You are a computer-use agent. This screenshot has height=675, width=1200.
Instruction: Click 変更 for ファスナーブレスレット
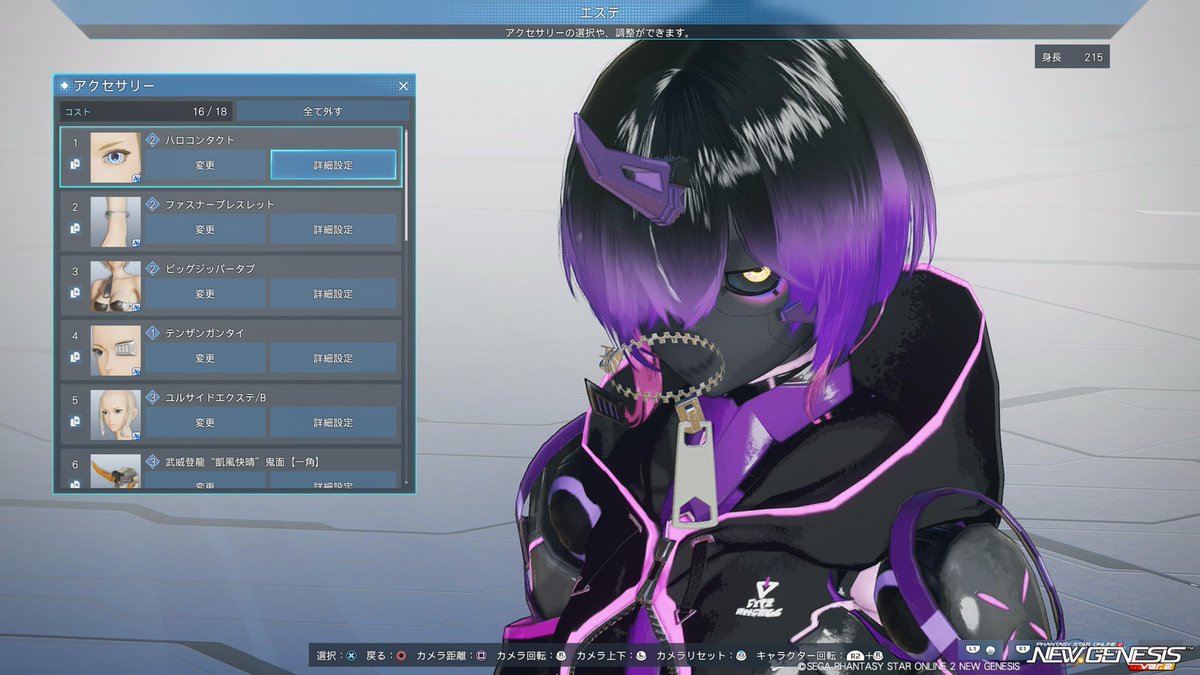click(205, 229)
